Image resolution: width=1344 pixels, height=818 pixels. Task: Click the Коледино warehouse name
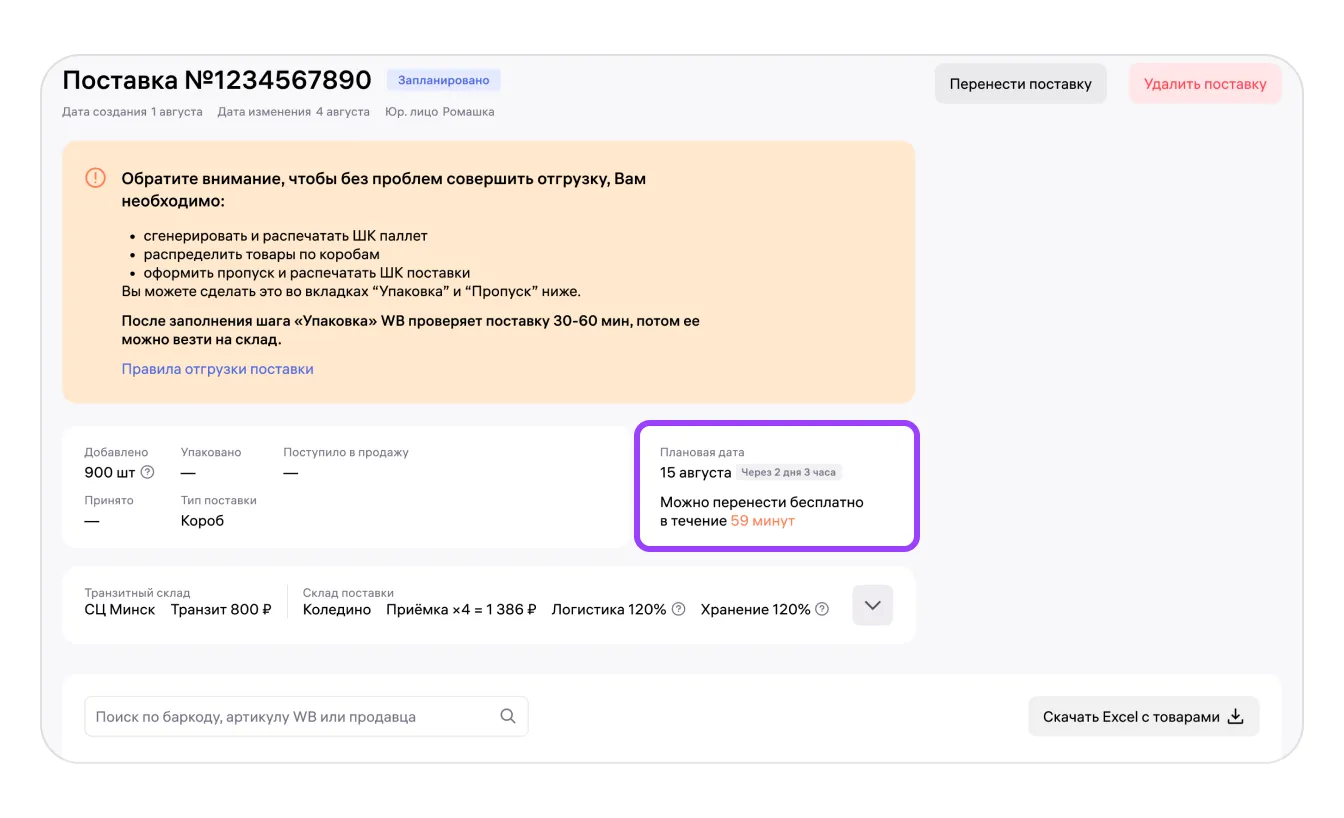[x=337, y=609]
